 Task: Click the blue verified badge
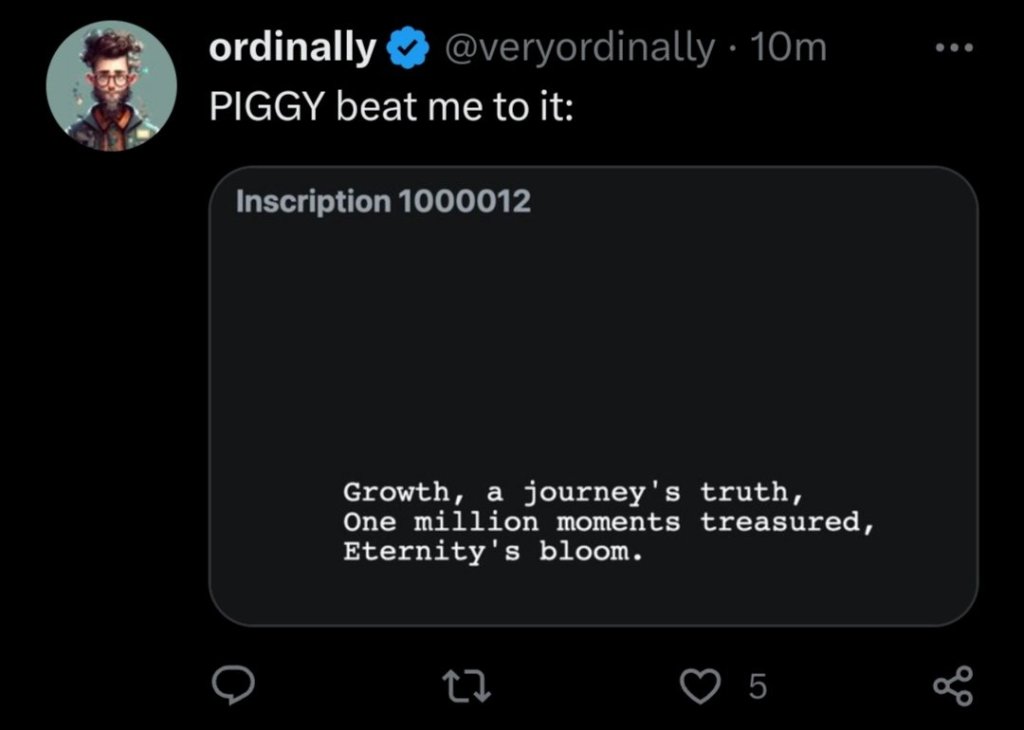(x=405, y=47)
